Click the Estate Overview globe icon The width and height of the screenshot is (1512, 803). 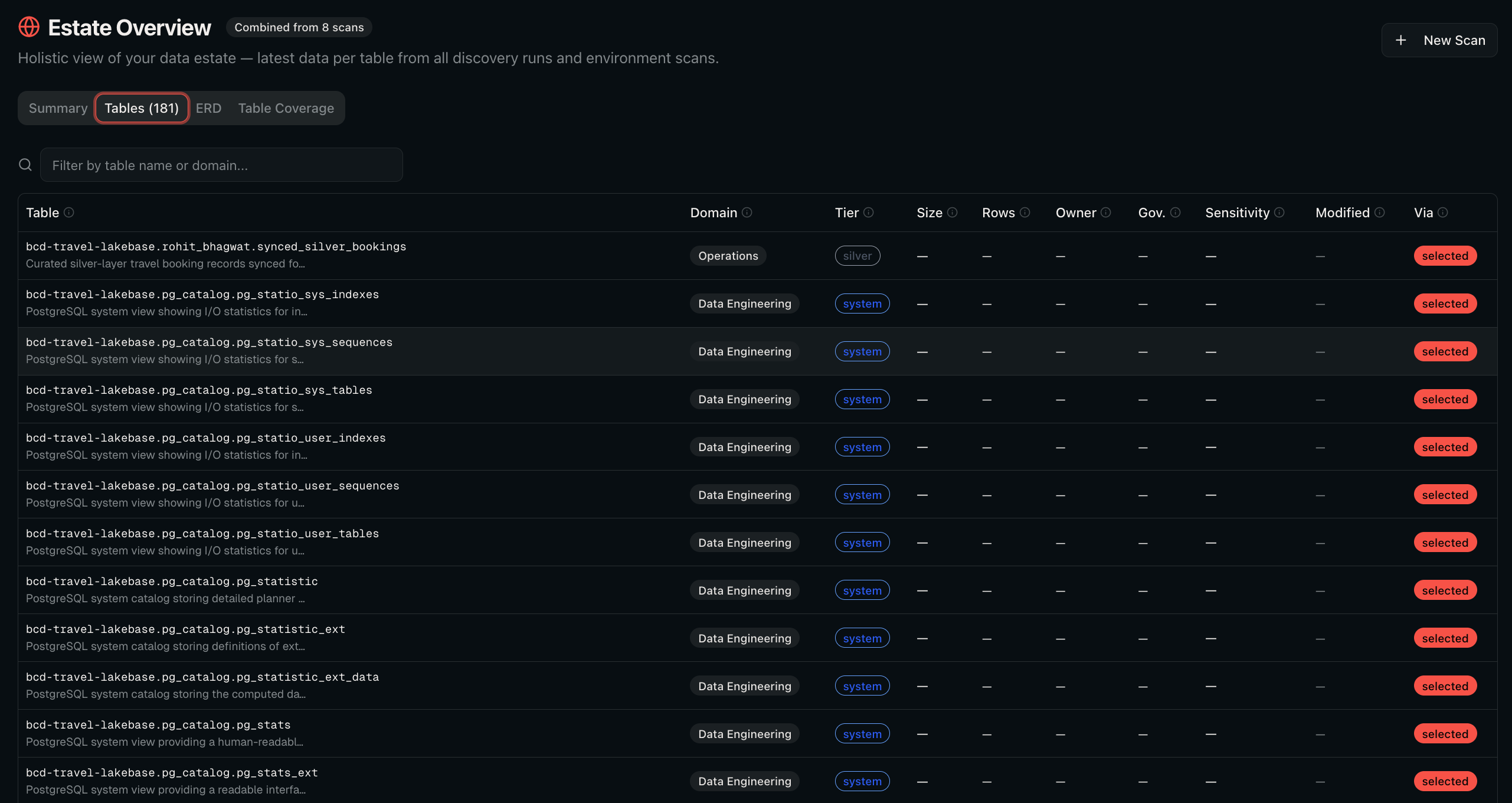point(29,27)
